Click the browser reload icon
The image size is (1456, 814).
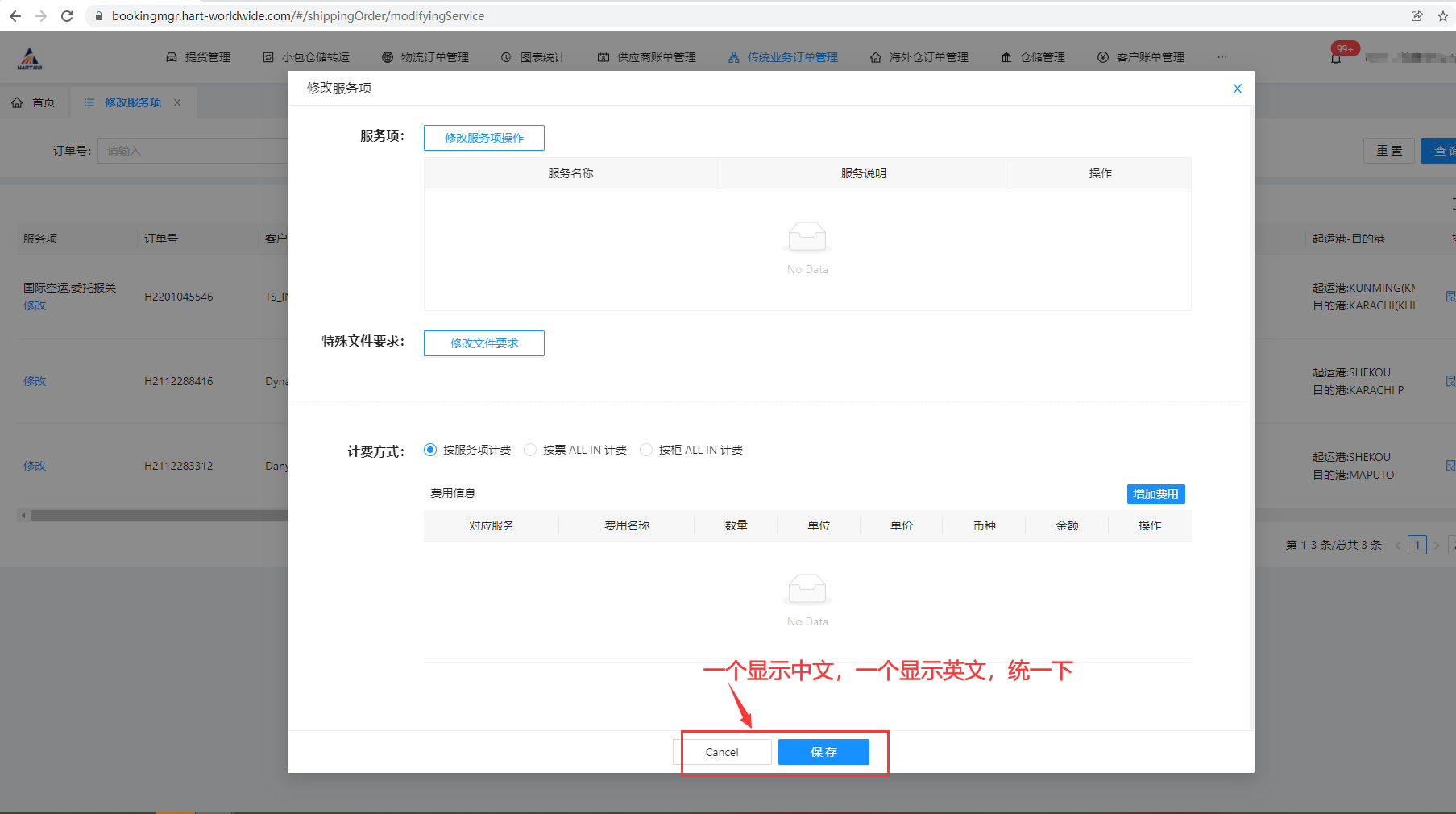[67, 16]
